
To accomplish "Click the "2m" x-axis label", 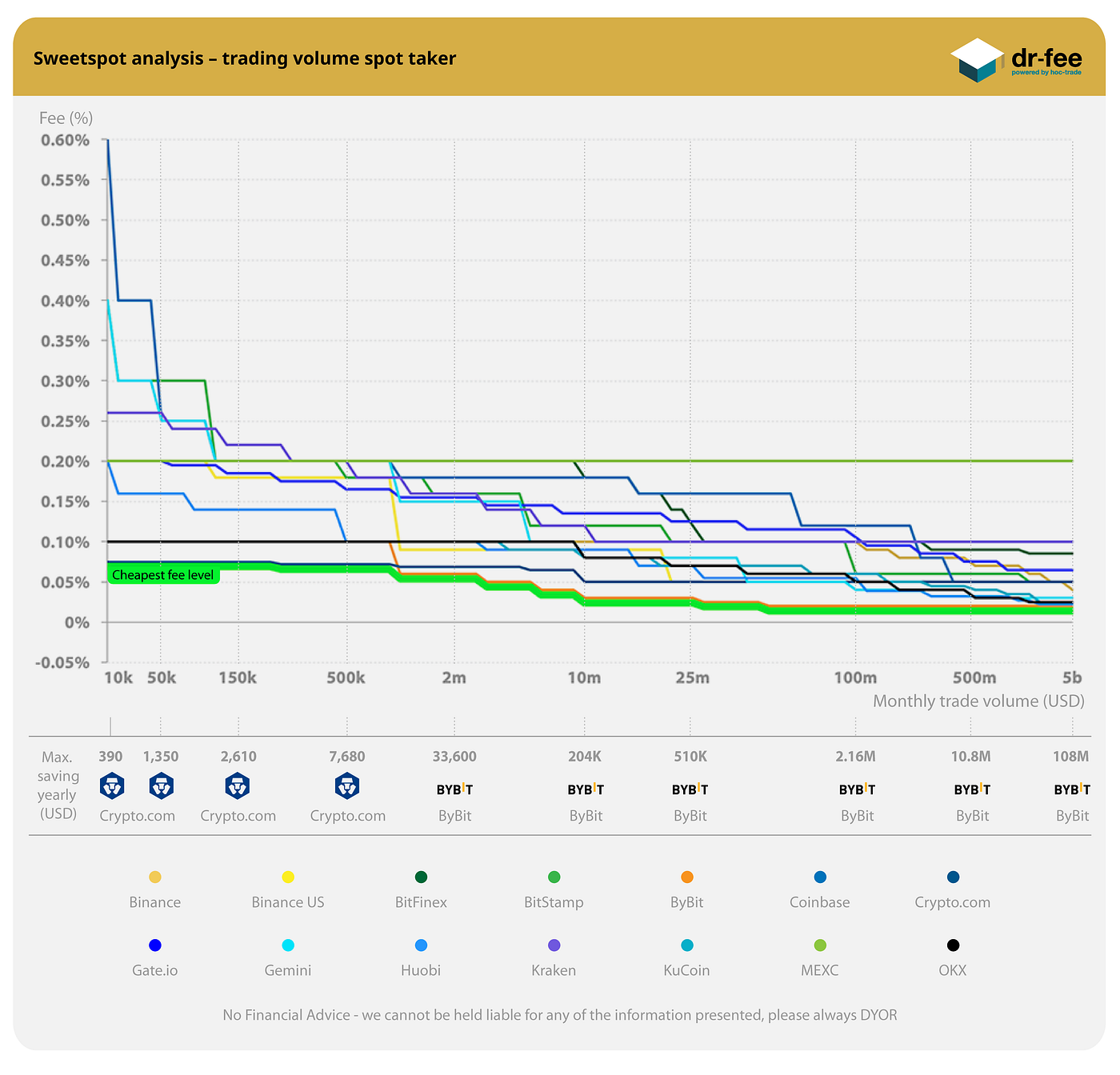I will click(x=454, y=678).
